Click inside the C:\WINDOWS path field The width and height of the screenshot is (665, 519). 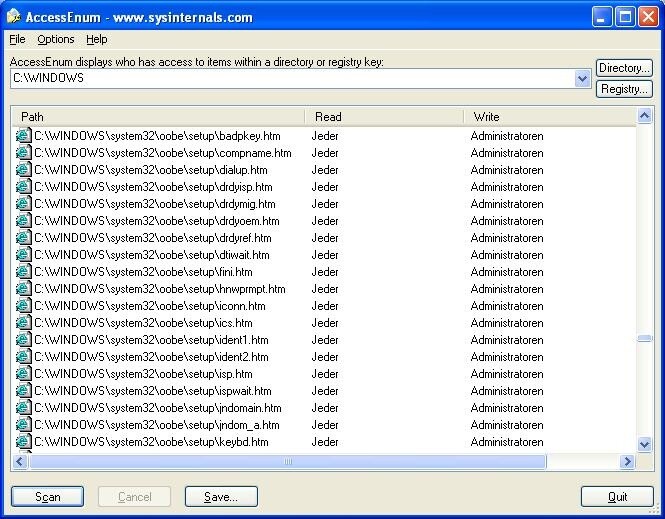point(293,78)
